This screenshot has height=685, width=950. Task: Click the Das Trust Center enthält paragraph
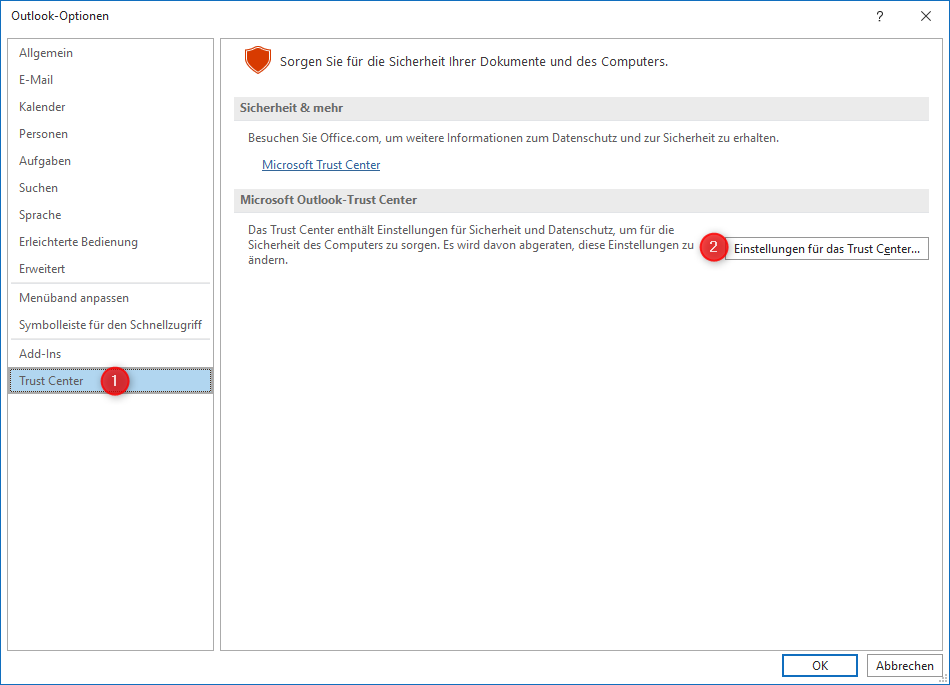(471, 245)
